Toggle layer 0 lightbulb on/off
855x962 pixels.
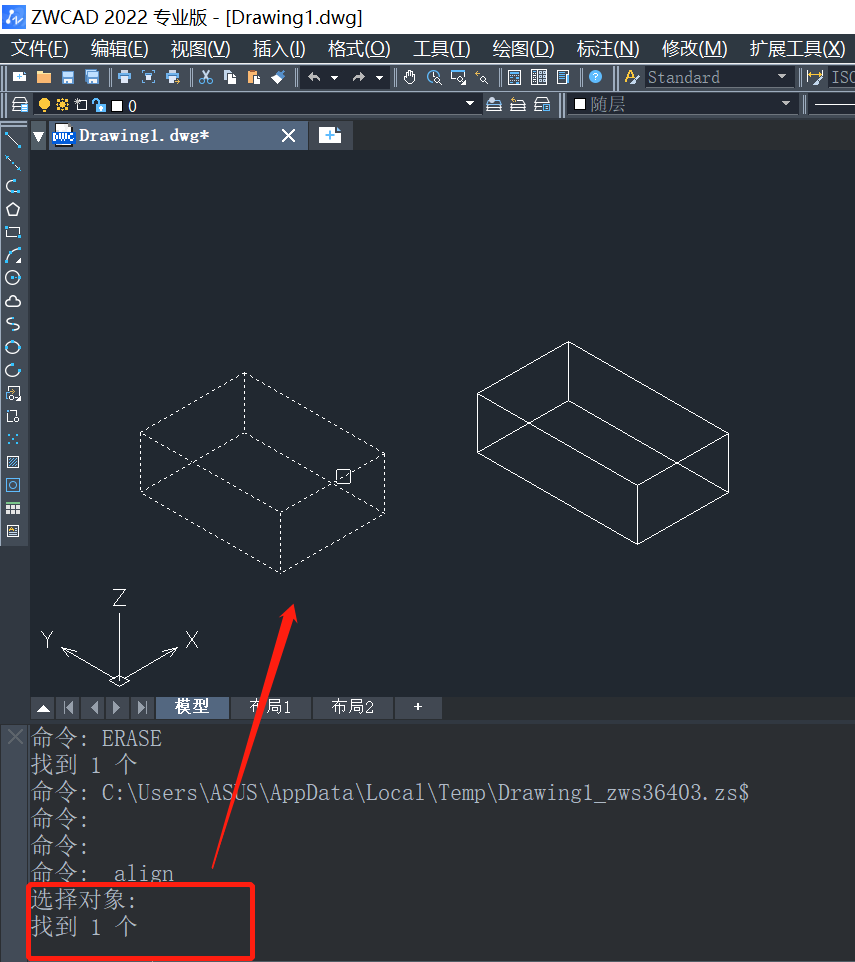(x=44, y=105)
